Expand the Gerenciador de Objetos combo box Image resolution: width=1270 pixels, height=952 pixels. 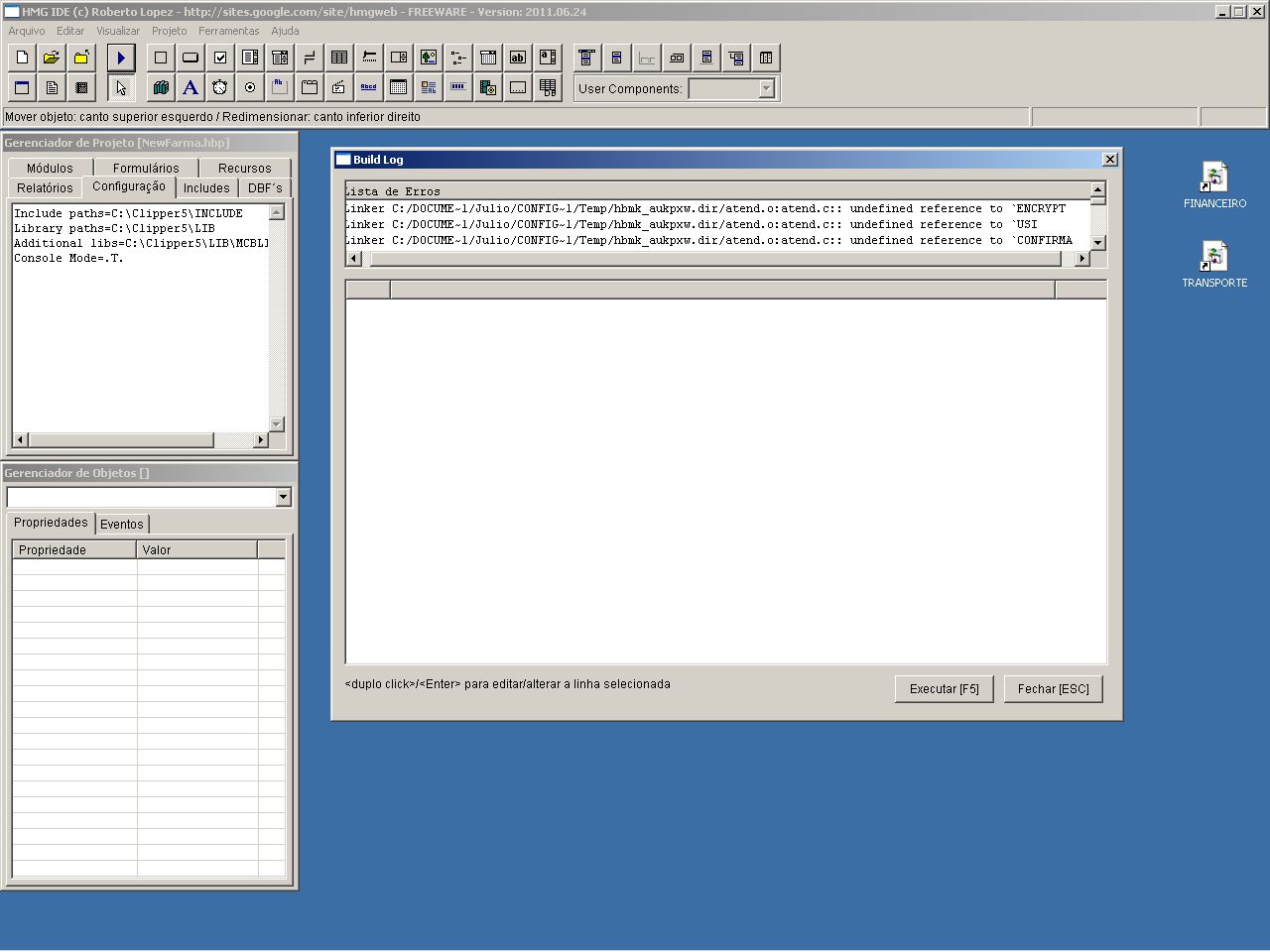point(283,497)
